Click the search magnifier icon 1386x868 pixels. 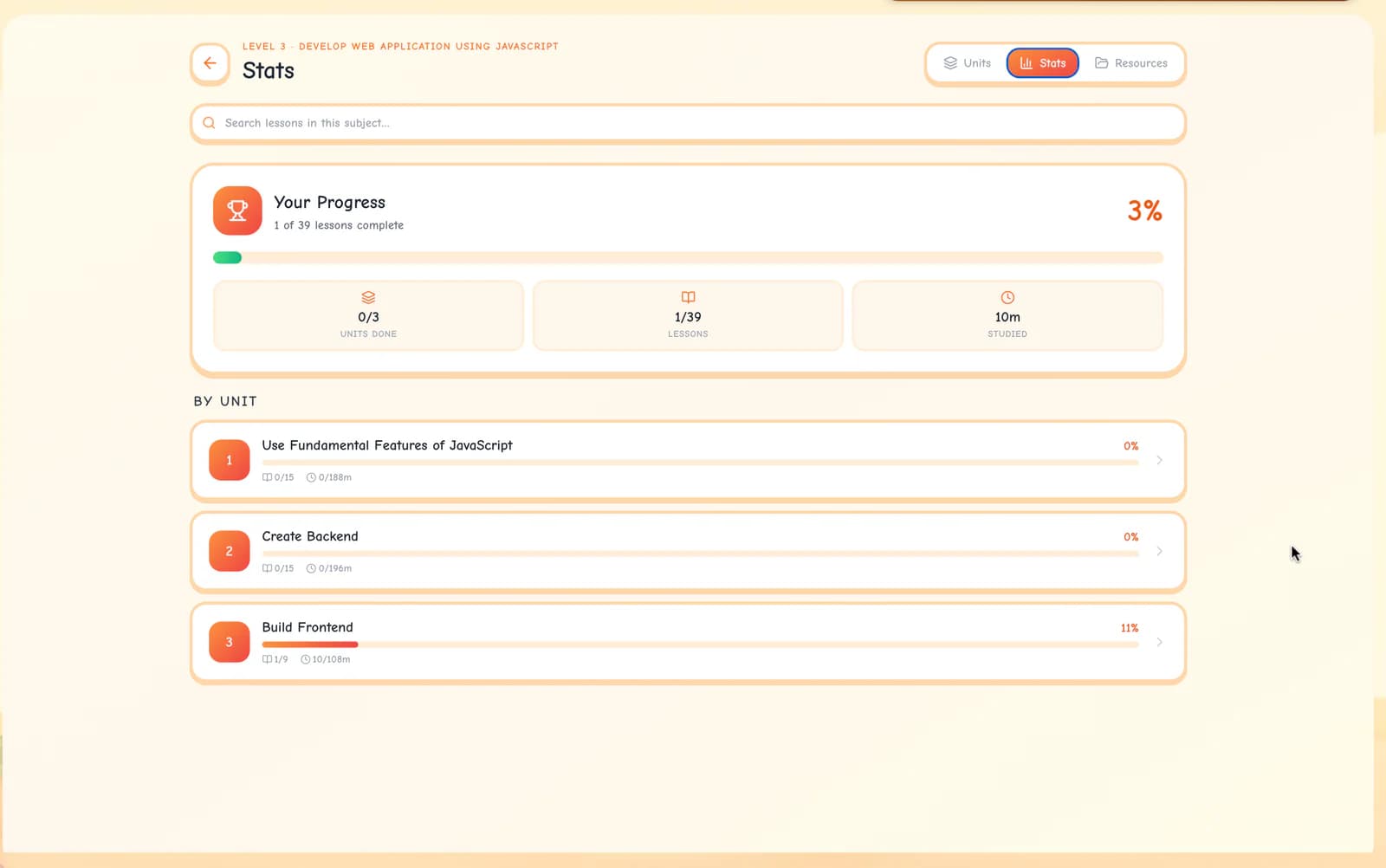pos(209,123)
